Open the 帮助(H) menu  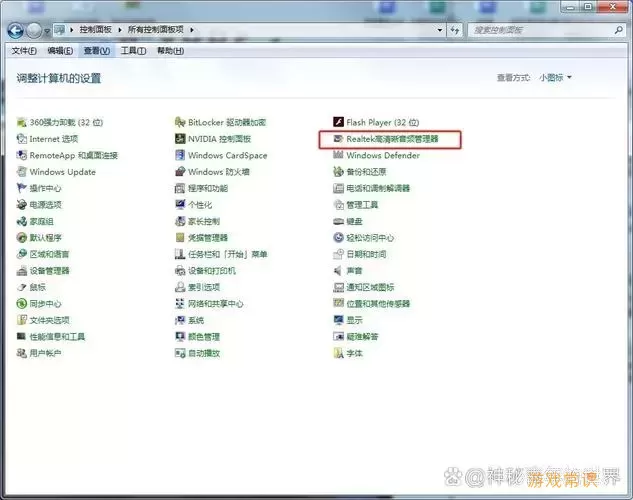(x=170, y=51)
